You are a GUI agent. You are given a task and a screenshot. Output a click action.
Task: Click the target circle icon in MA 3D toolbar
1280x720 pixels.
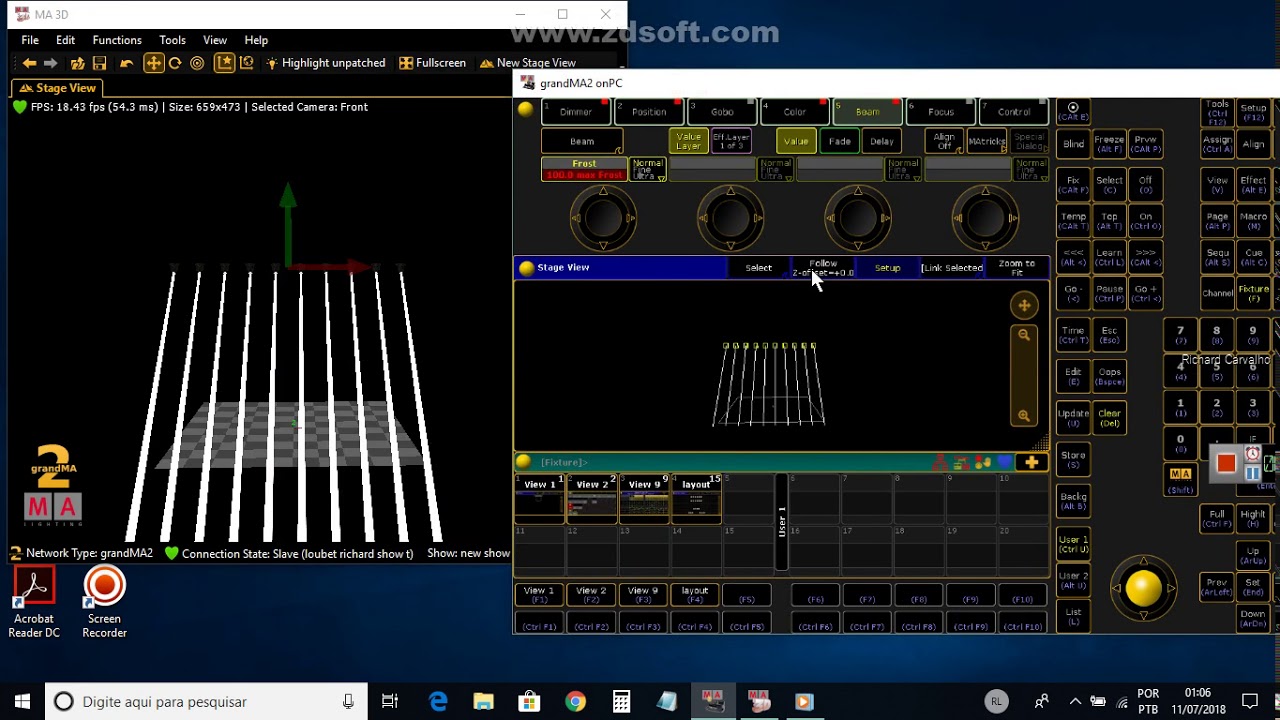tap(197, 63)
